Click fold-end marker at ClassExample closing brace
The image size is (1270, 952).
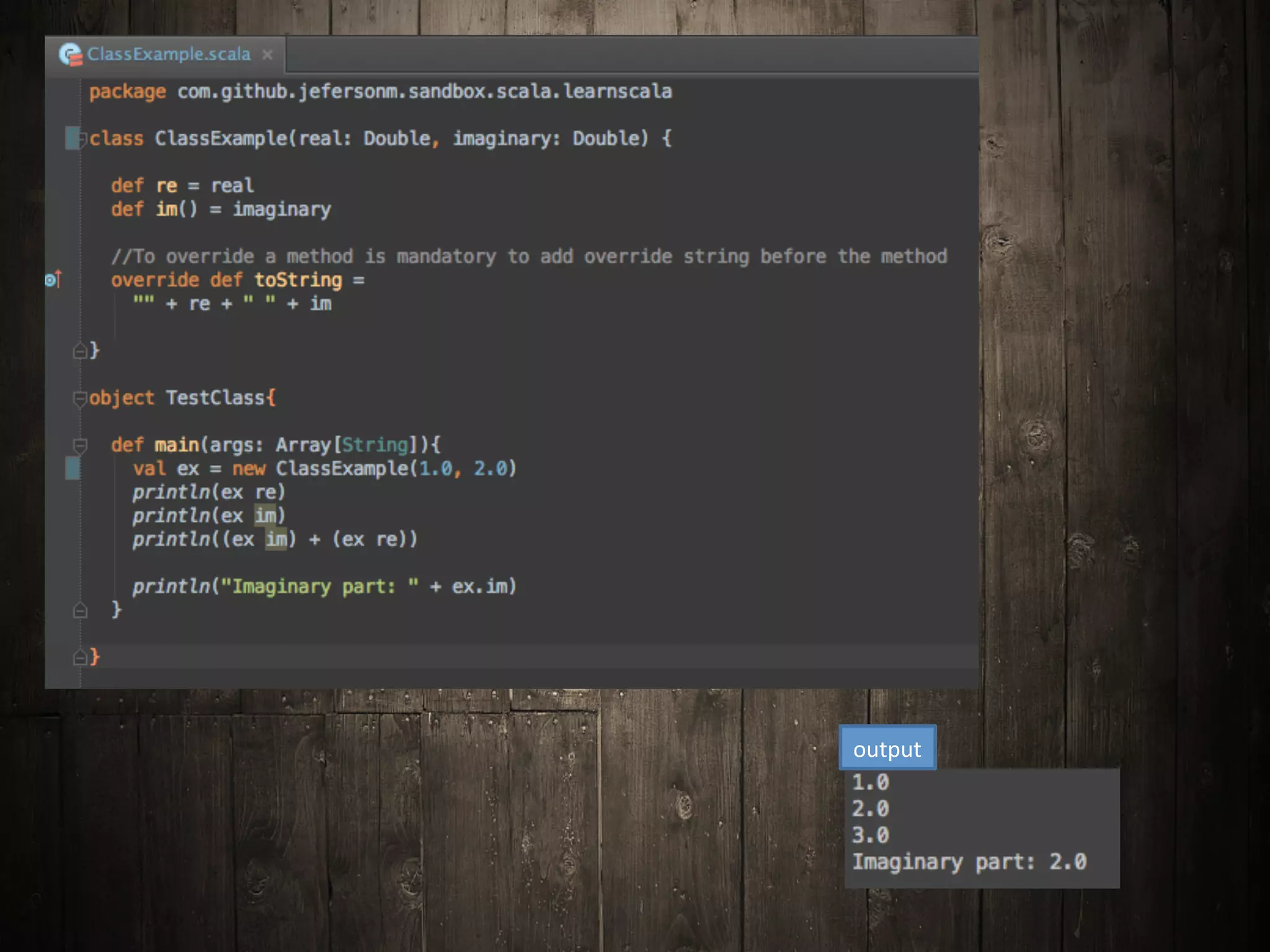[x=79, y=351]
